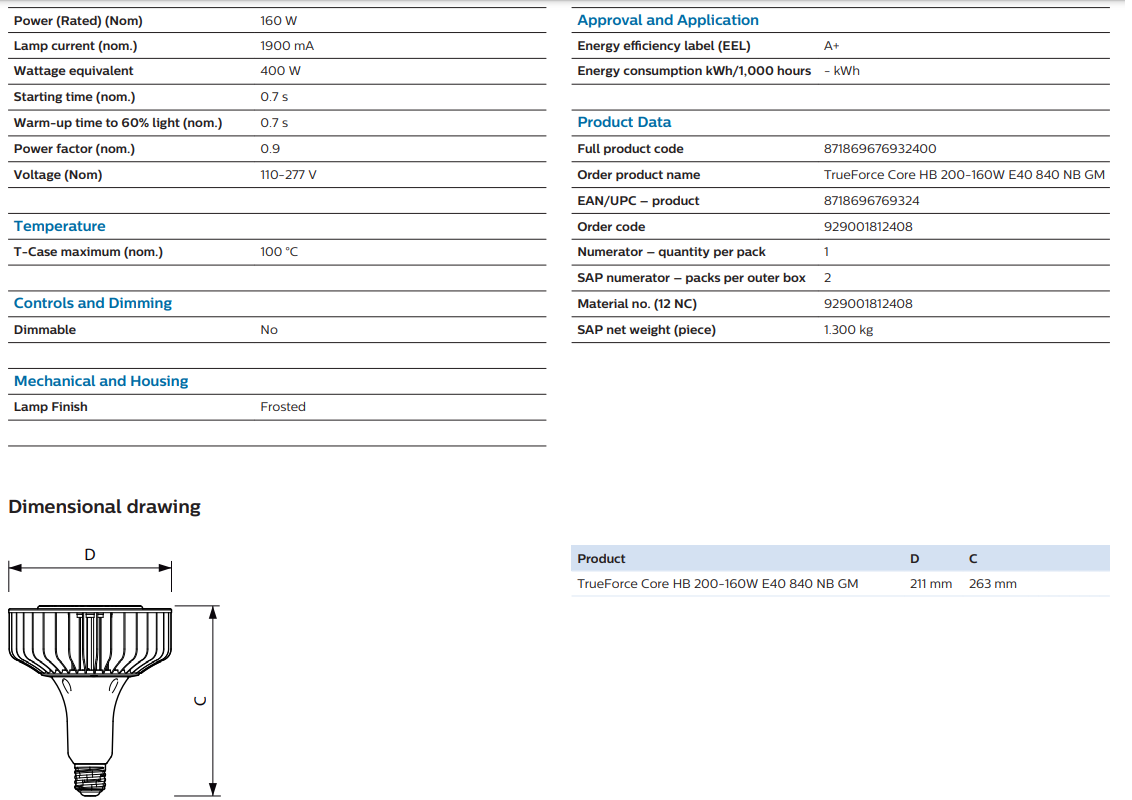Click the 'D' width label on drawing
Image resolution: width=1132 pixels, height=800 pixels.
[90, 555]
